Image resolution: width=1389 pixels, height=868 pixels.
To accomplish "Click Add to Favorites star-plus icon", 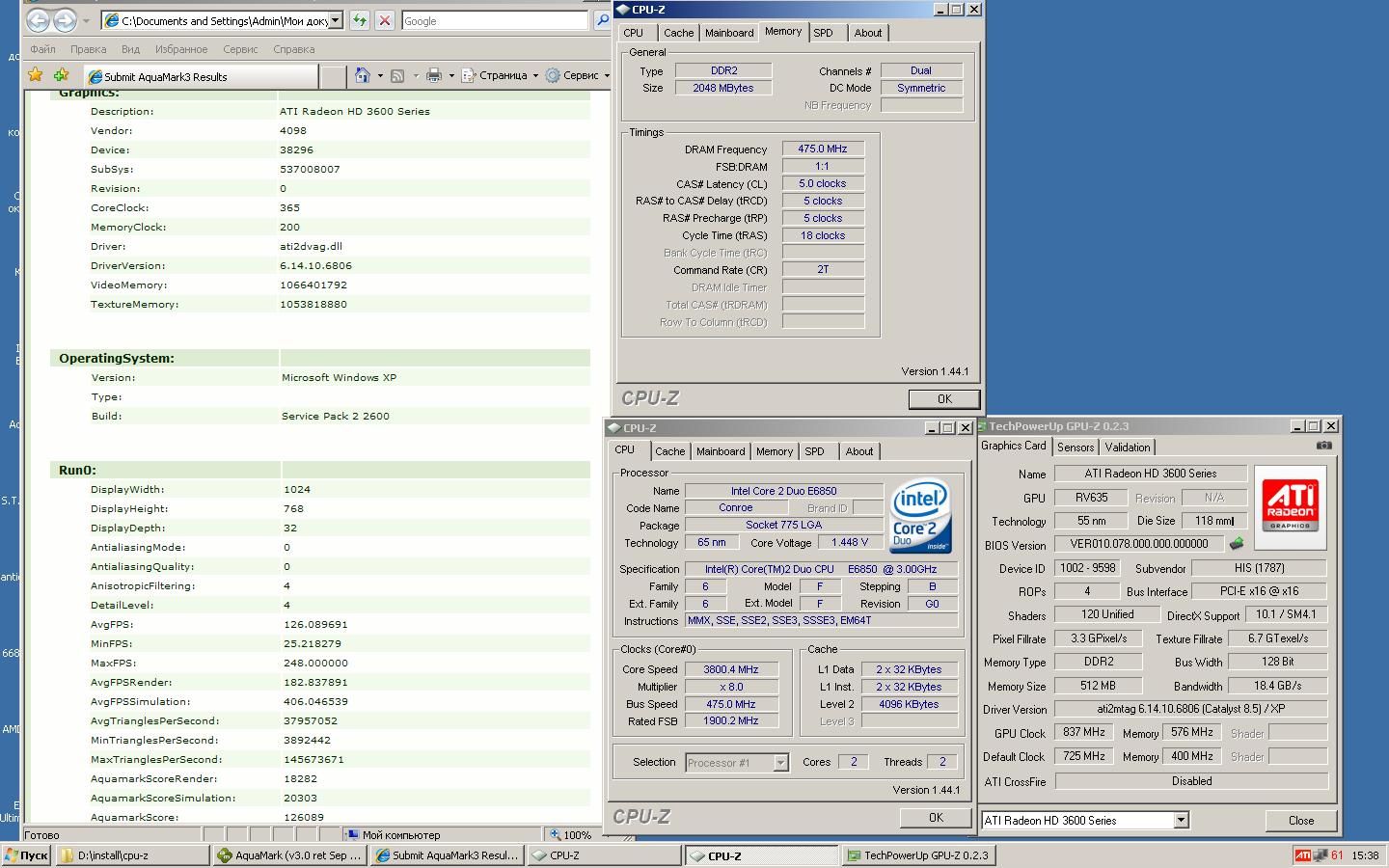I will (61, 75).
